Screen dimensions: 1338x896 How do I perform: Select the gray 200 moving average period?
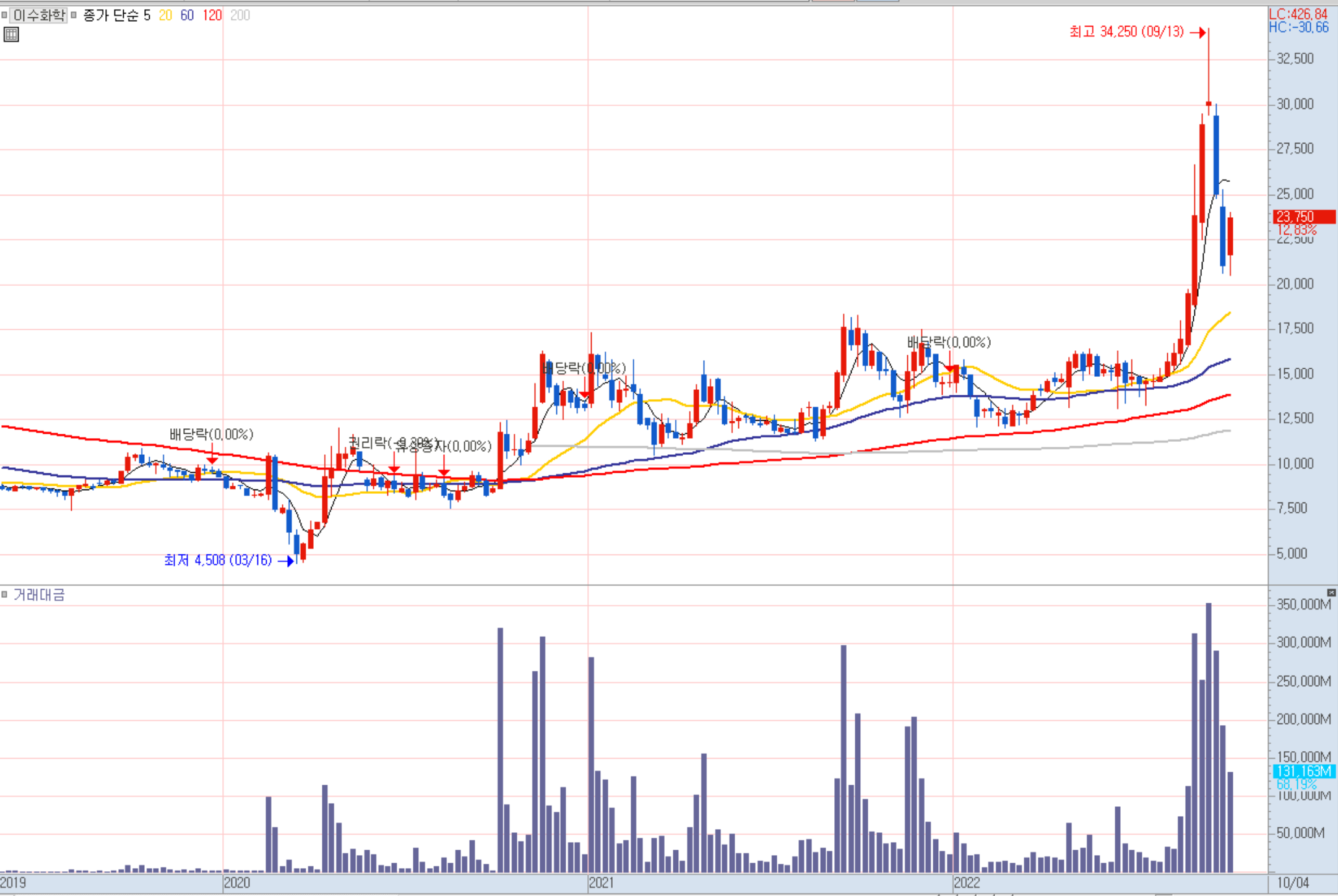240,15
